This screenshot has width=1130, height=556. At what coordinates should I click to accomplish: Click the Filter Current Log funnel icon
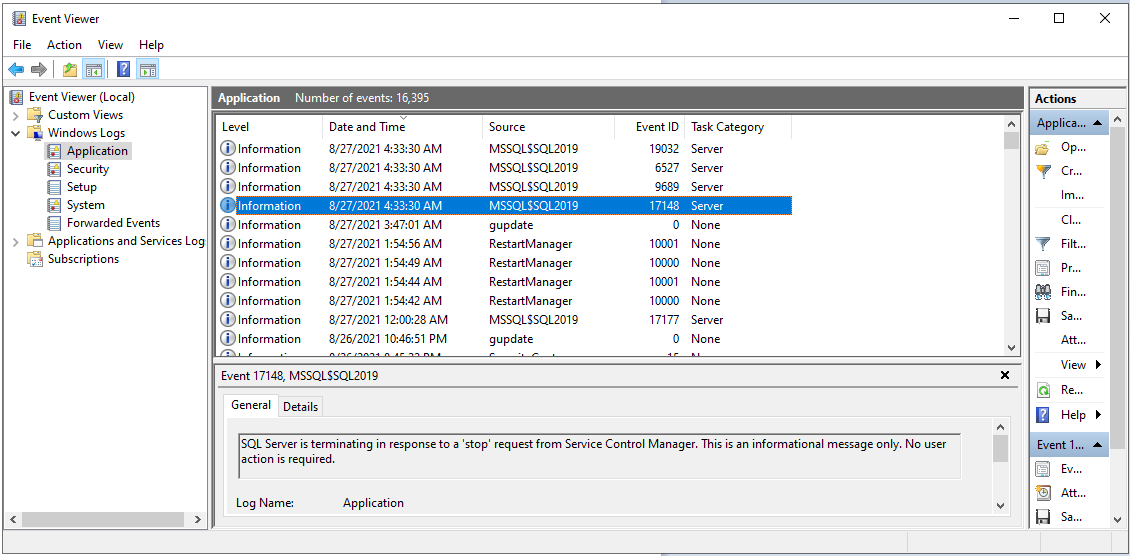click(x=1042, y=244)
